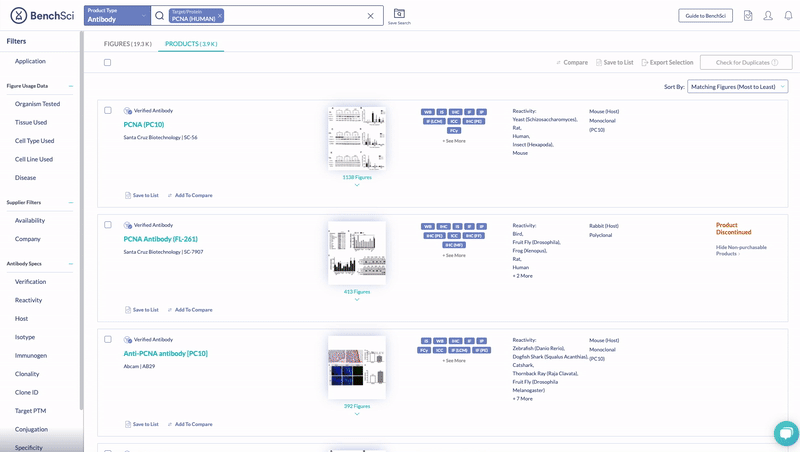Image resolution: width=800 pixels, height=452 pixels.
Task: Check the Anti-PCNA antibody [PC10] checkbox
Action: (108, 339)
